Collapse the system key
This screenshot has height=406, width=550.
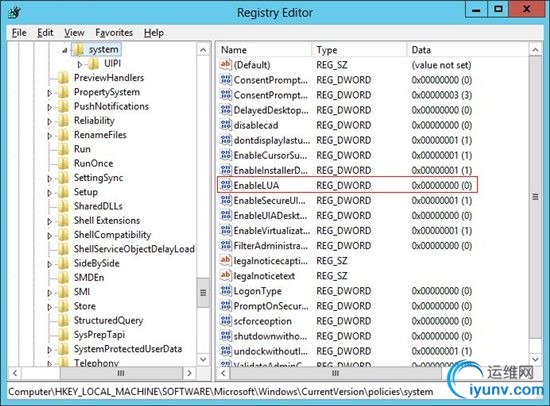point(65,51)
